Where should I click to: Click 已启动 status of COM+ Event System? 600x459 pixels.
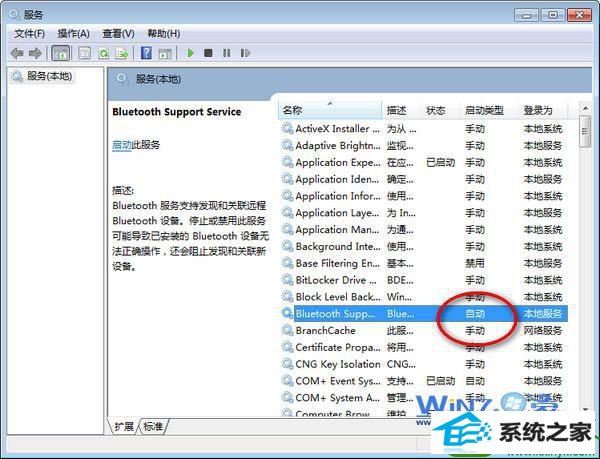click(x=440, y=381)
